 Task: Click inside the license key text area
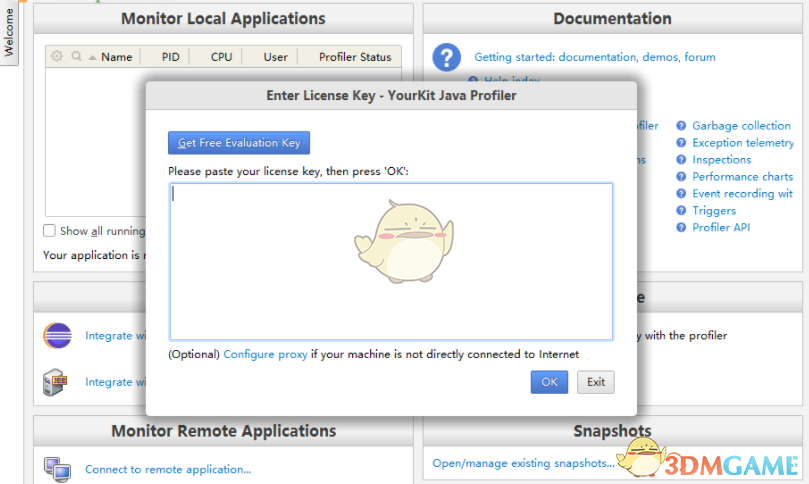[x=391, y=262]
